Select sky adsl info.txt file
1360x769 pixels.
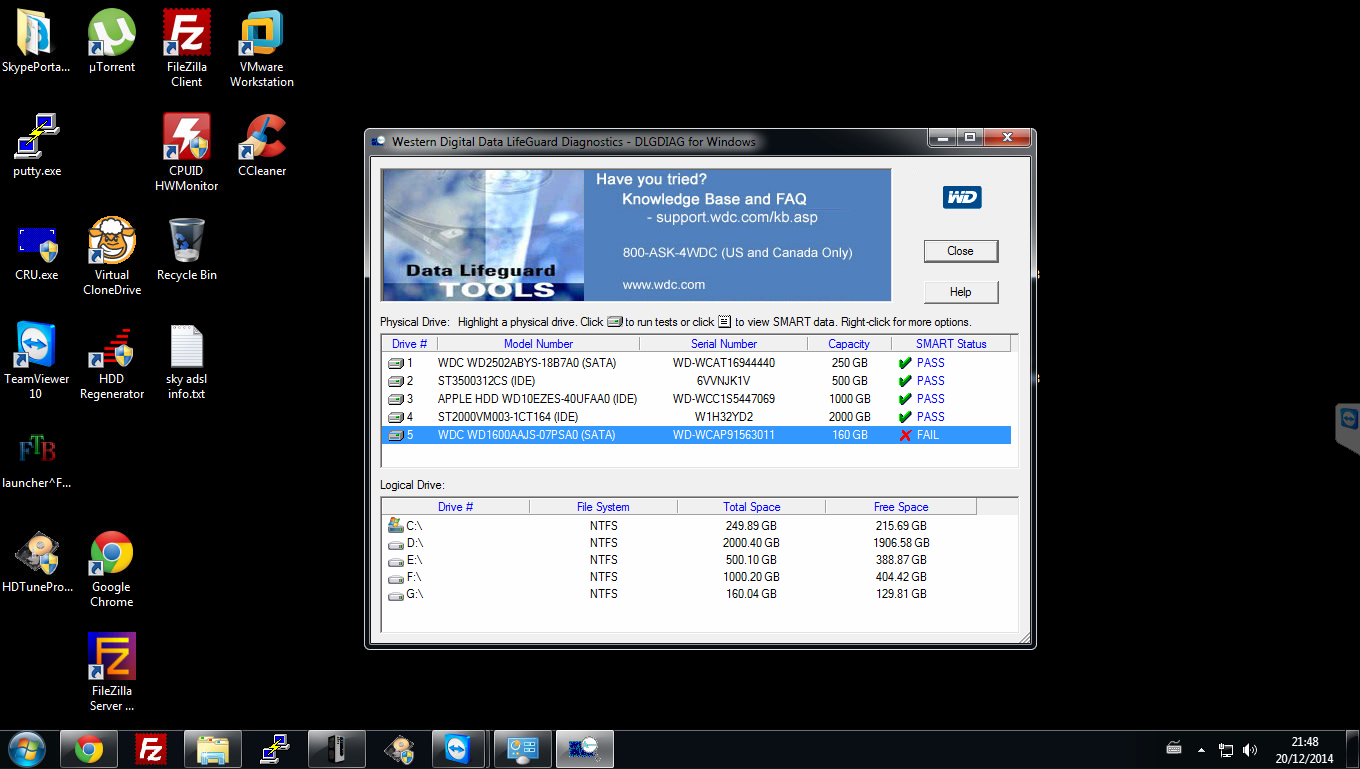tap(187, 361)
